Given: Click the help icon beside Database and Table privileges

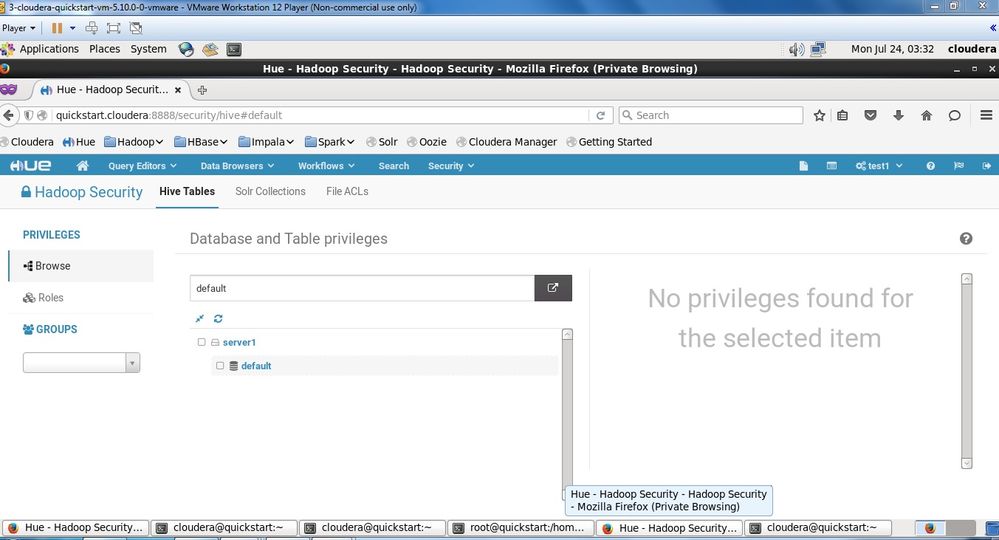Looking at the screenshot, I should (x=966, y=238).
